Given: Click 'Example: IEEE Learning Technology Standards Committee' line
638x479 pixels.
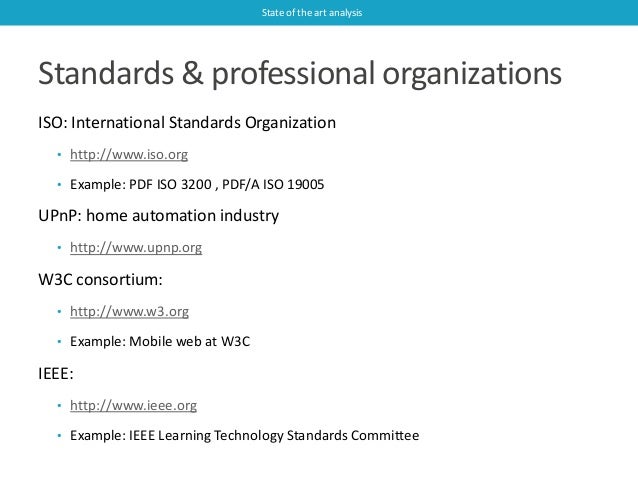Looking at the screenshot, I should [245, 435].
